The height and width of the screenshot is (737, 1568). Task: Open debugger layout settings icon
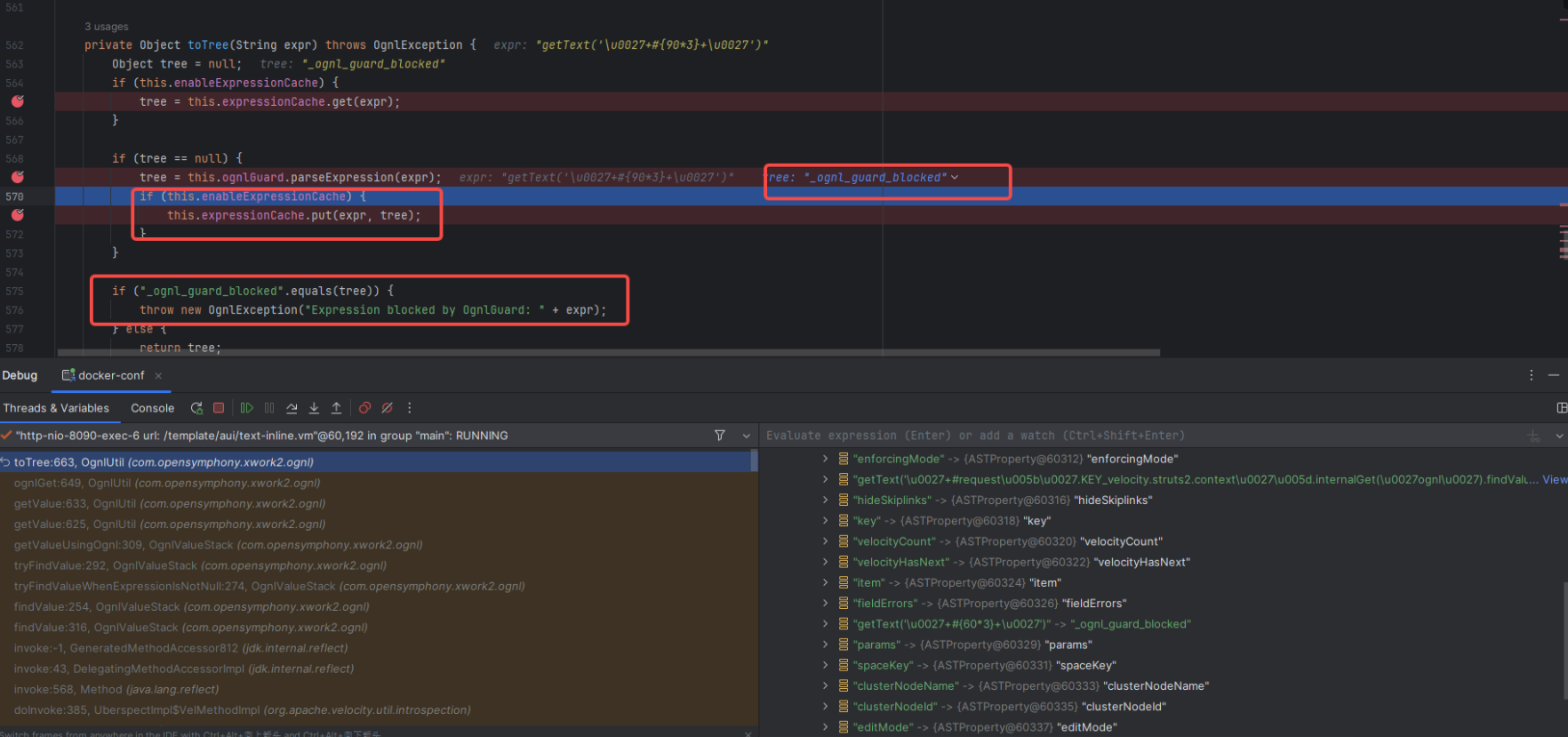[1561, 408]
